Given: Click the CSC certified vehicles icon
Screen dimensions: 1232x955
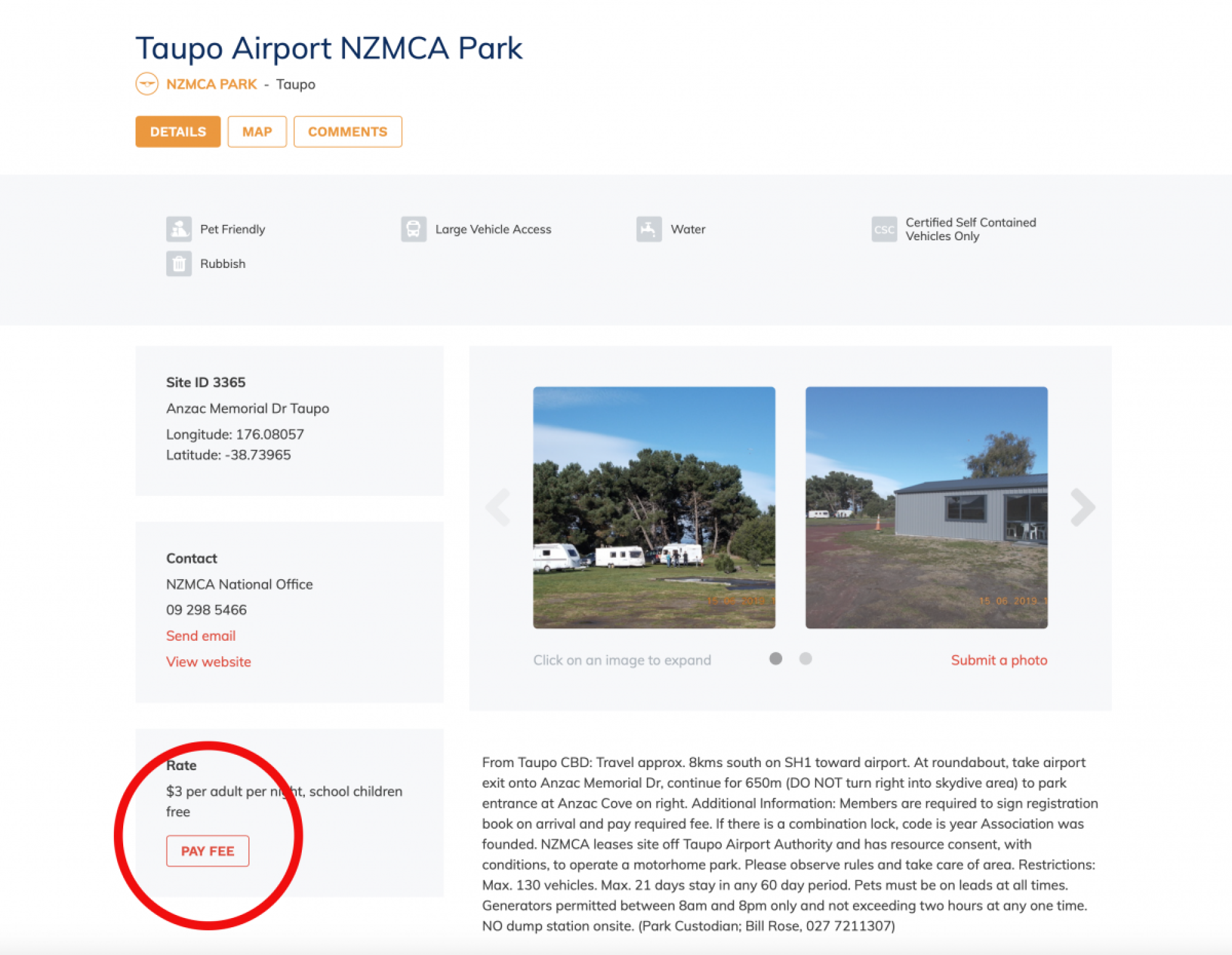Looking at the screenshot, I should click(x=885, y=229).
